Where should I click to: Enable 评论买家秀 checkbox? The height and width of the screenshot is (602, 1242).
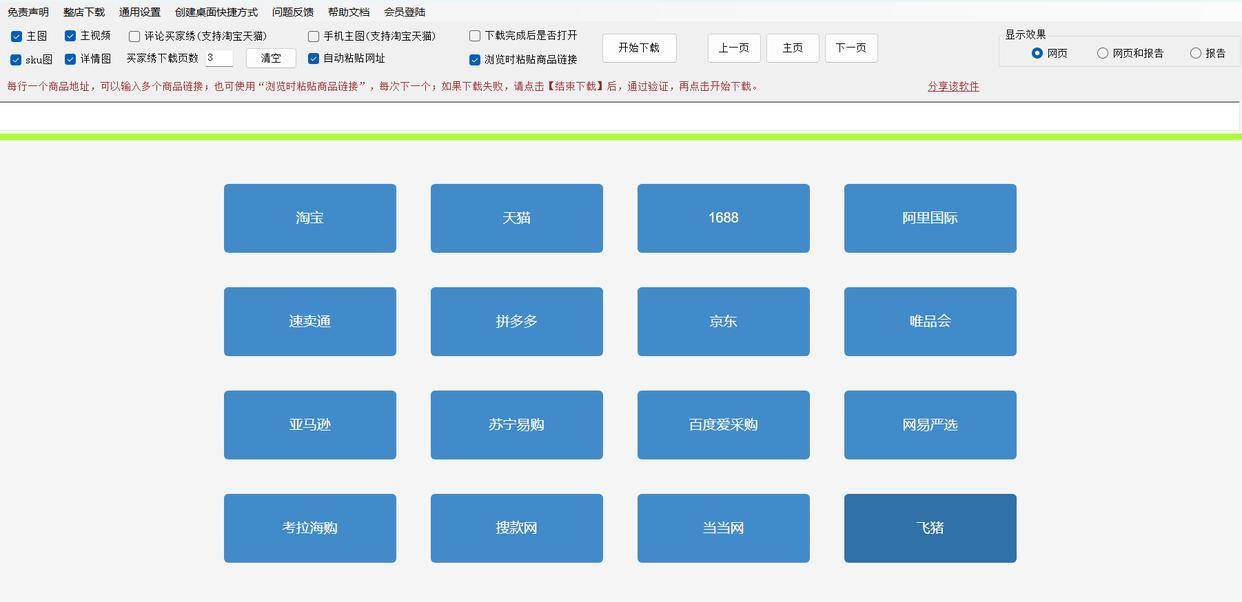[x=134, y=36]
